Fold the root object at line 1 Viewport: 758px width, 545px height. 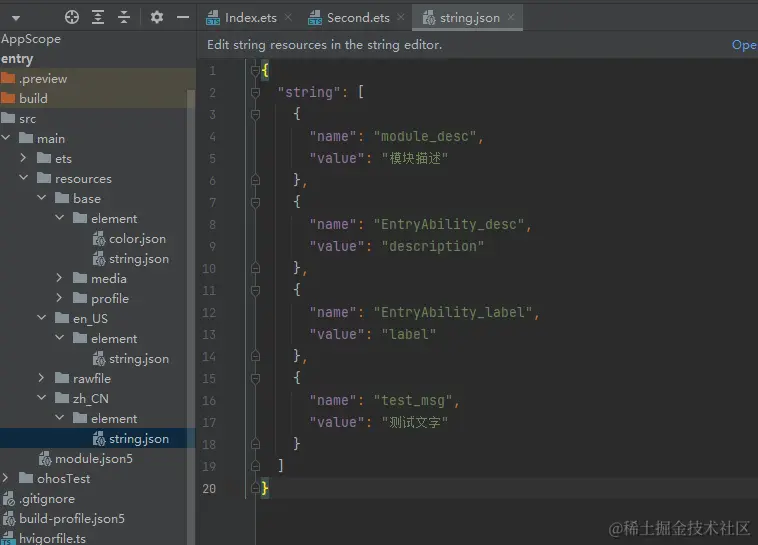pyautogui.click(x=255, y=71)
